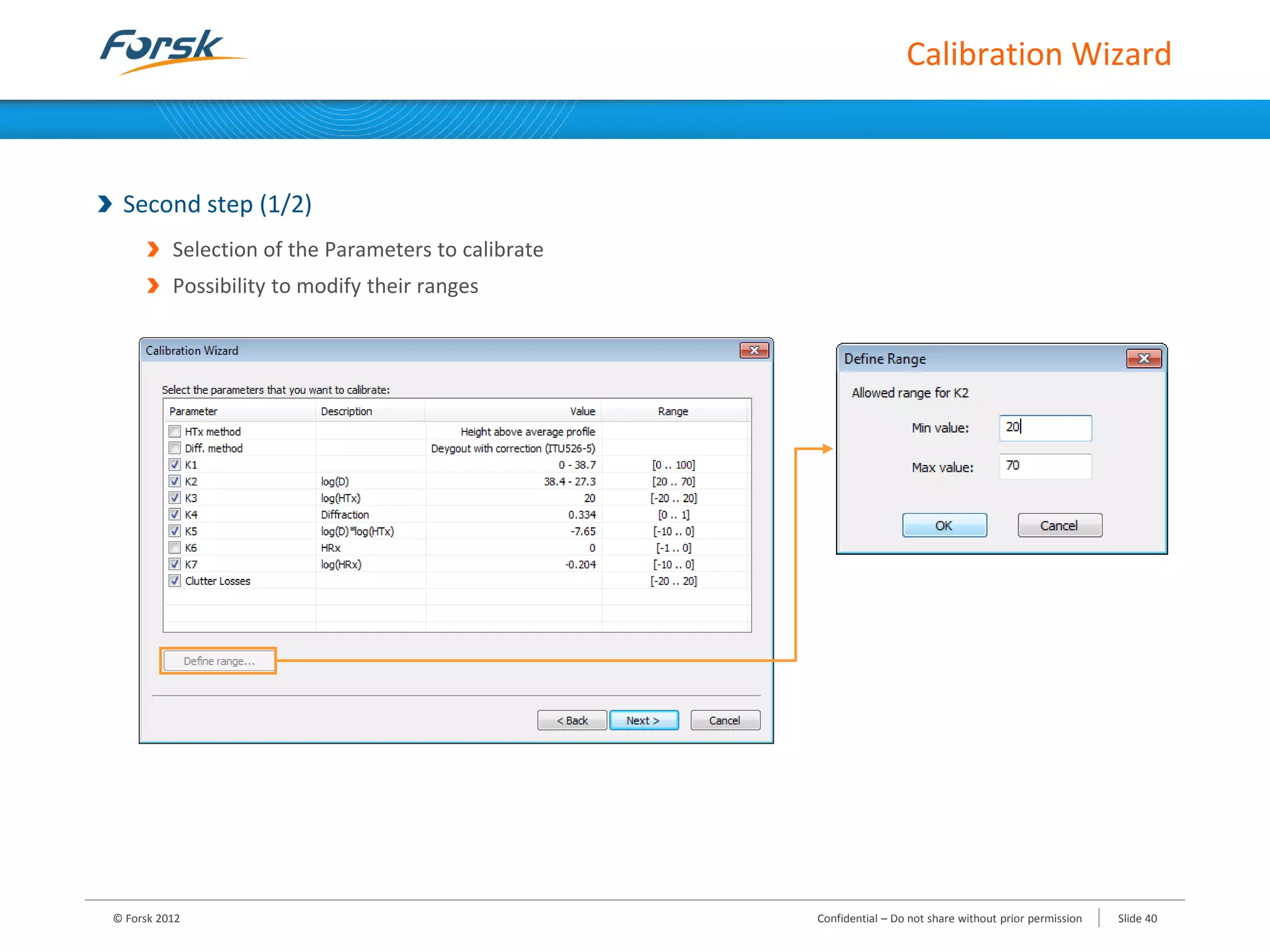Select the log(D) description cell
The height and width of the screenshot is (952, 1270).
pos(335,482)
